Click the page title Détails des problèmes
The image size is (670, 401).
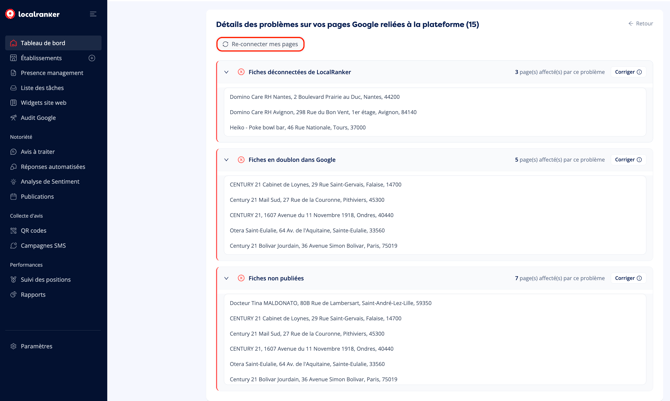pos(347,24)
